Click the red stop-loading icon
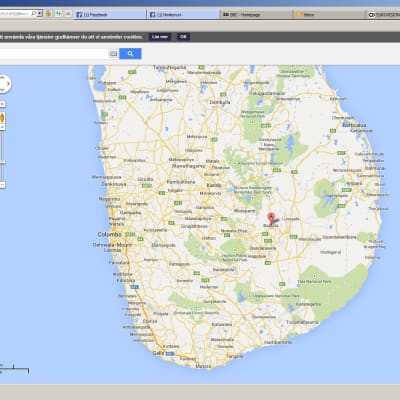Image resolution: width=400 pixels, height=400 pixels. point(68,13)
